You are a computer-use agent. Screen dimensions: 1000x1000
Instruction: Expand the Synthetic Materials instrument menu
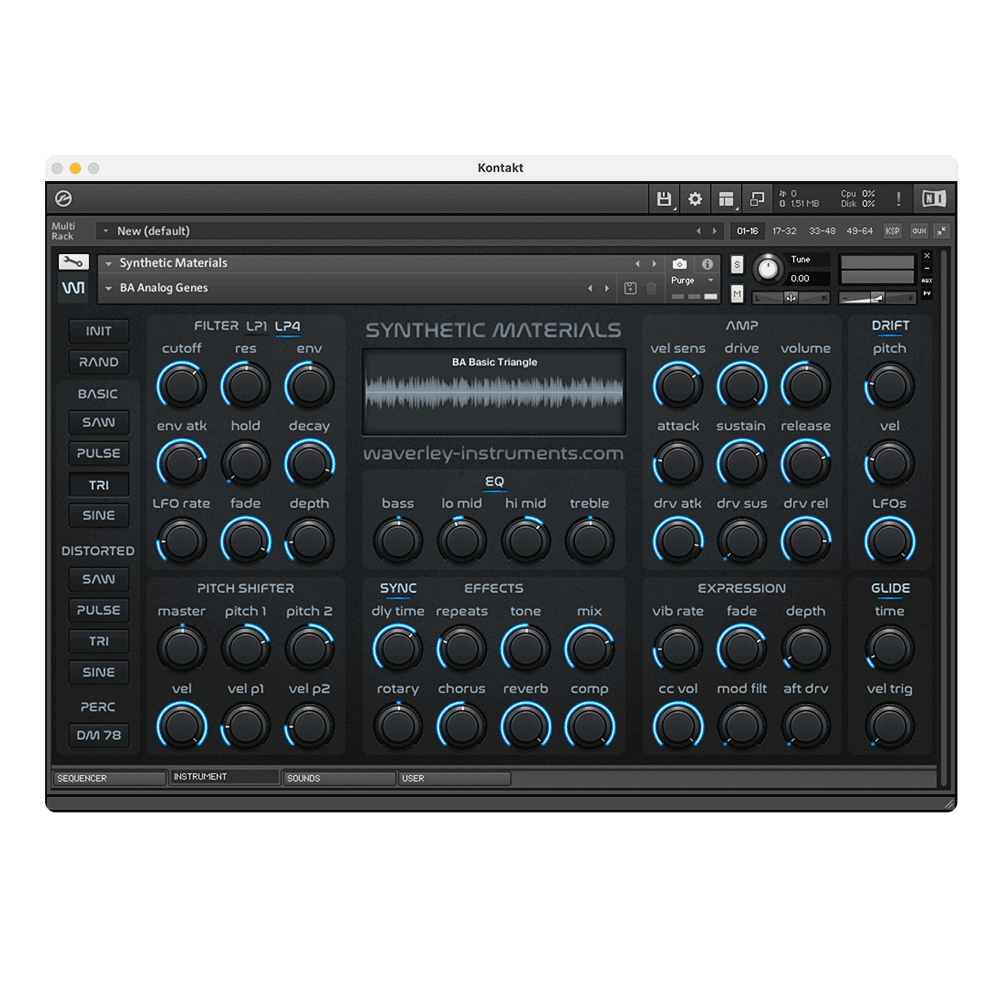click(109, 263)
